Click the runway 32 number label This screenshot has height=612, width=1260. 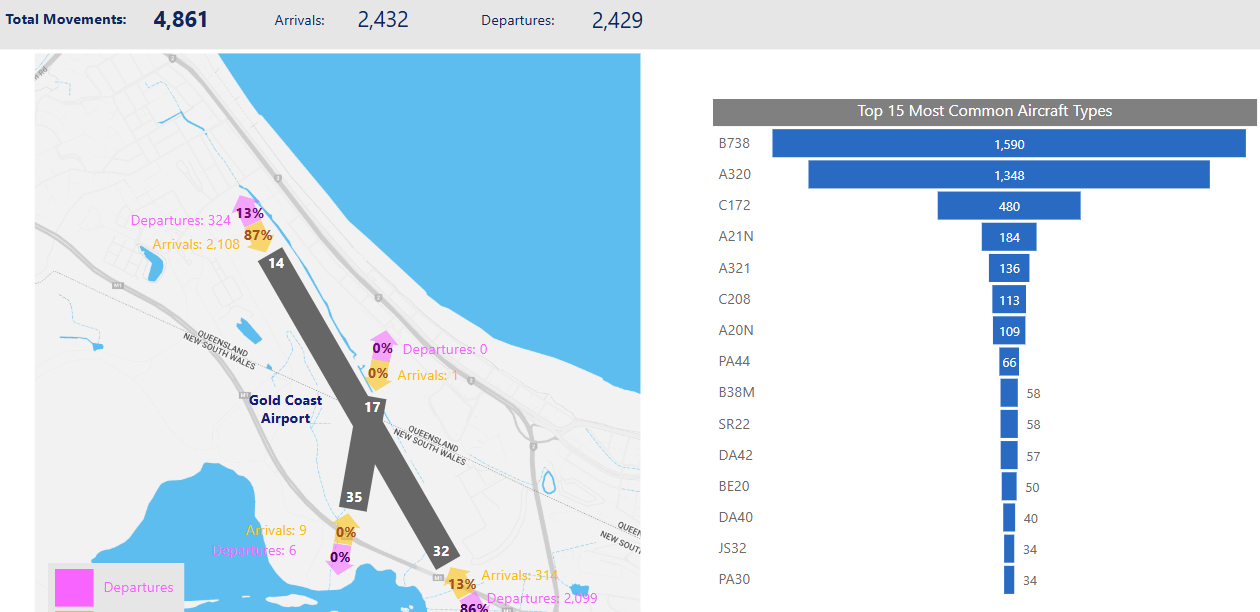(441, 551)
